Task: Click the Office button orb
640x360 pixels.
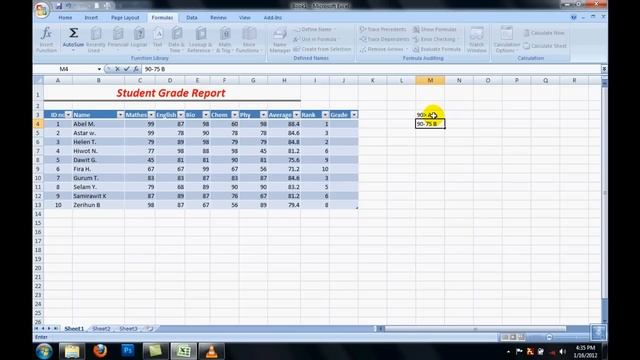Action: pyautogui.click(x=42, y=10)
